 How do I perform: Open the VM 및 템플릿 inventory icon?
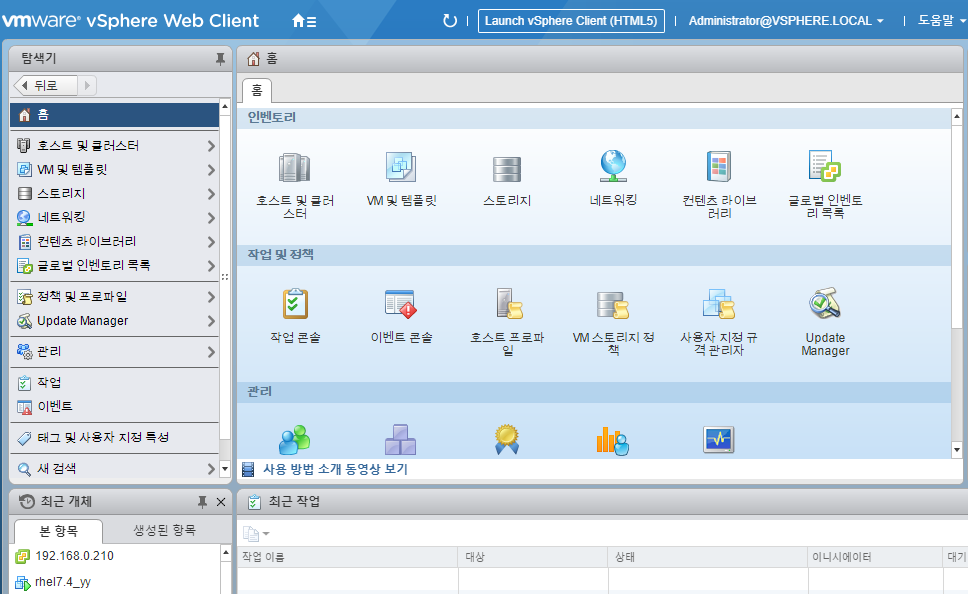(x=401, y=167)
